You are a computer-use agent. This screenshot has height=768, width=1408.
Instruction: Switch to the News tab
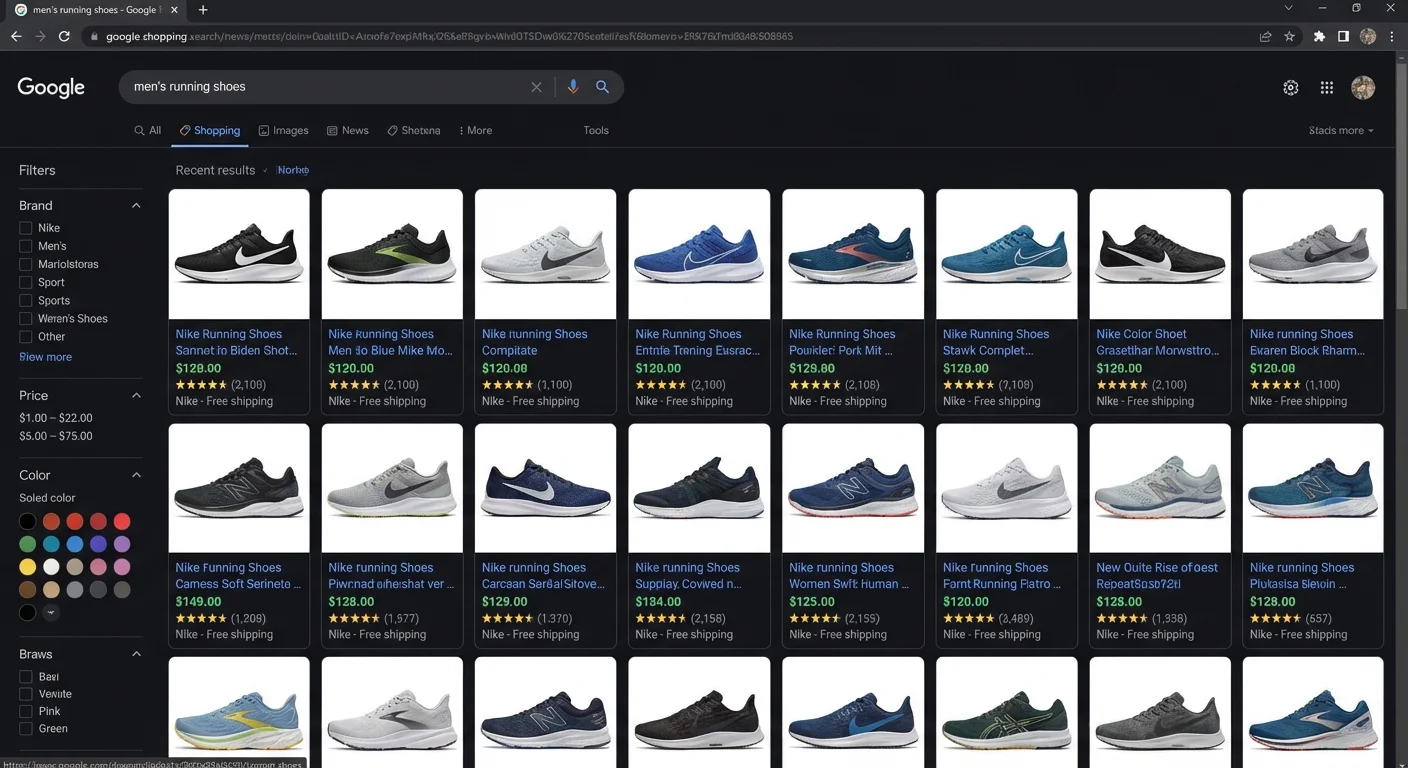point(348,131)
